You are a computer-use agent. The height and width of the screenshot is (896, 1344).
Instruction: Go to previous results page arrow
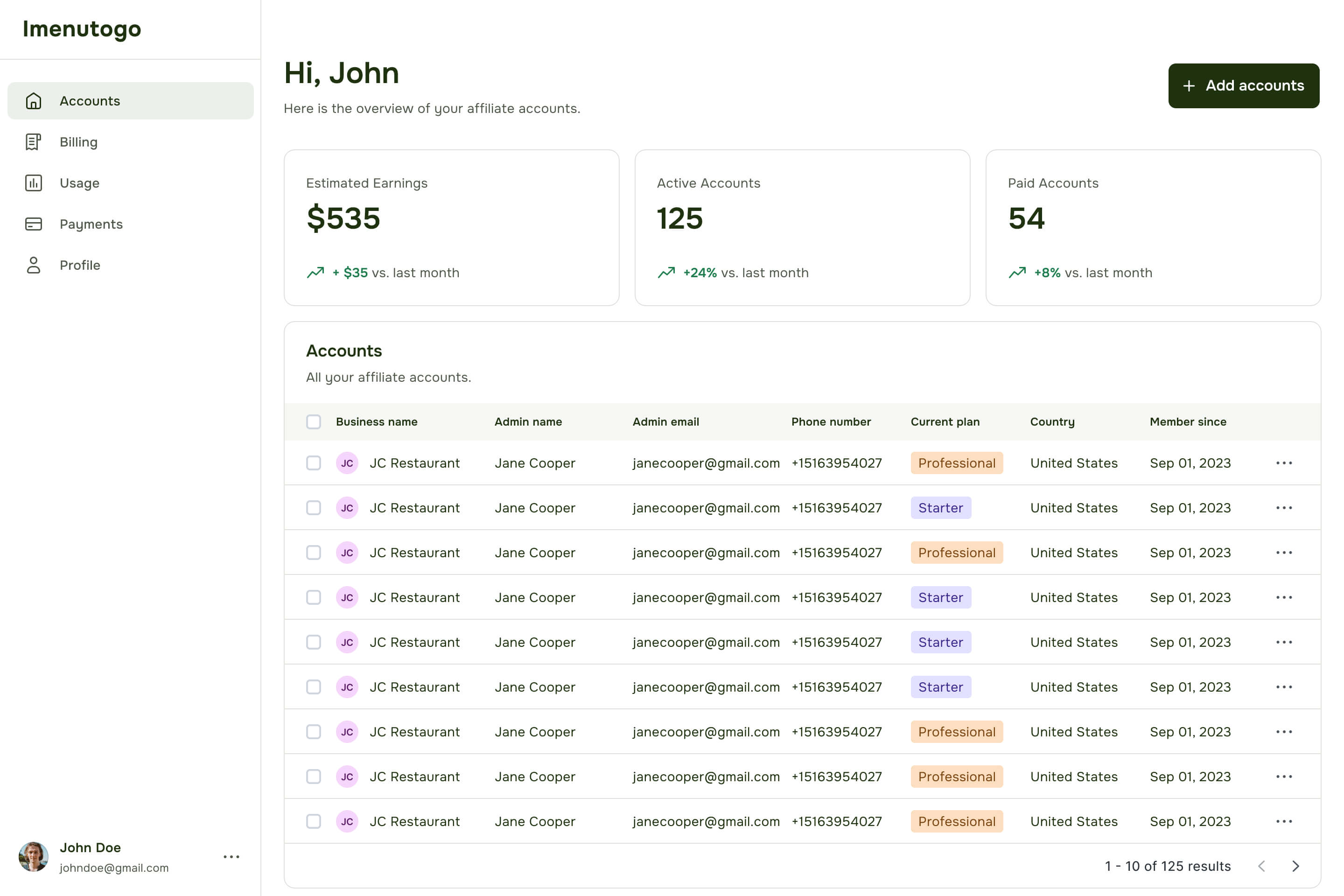click(1262, 867)
